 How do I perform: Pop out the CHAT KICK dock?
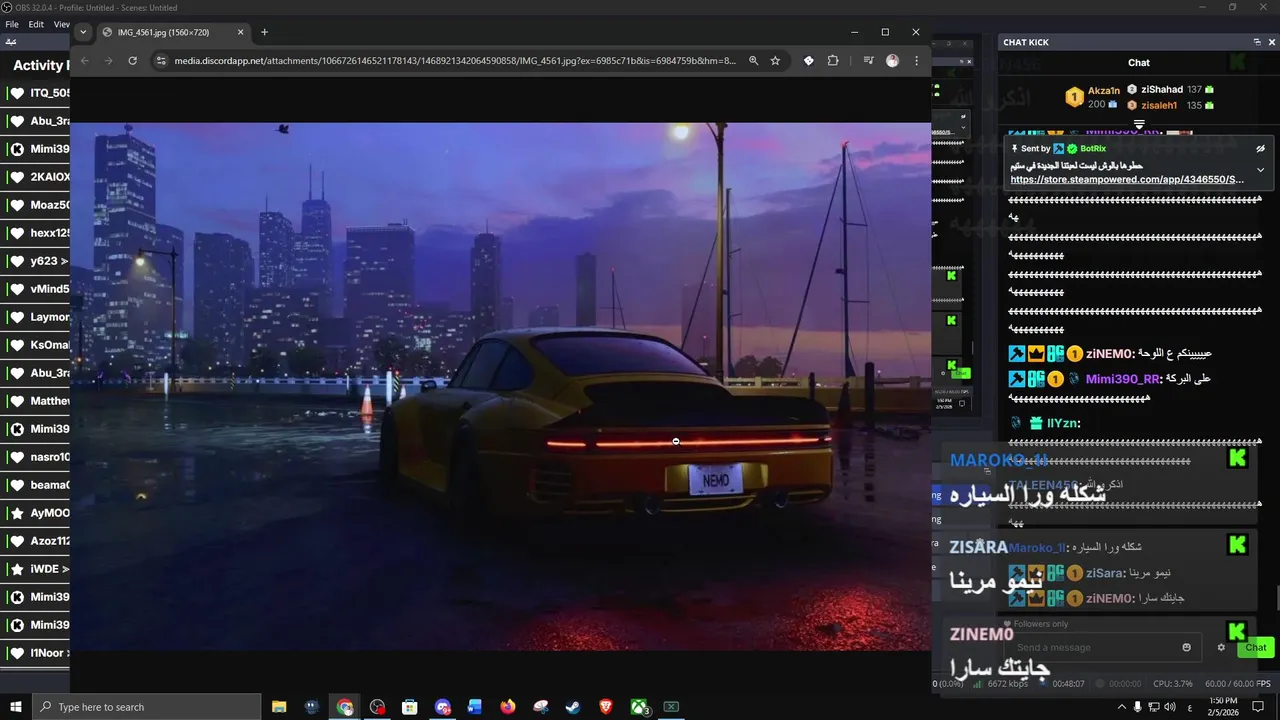(1257, 42)
